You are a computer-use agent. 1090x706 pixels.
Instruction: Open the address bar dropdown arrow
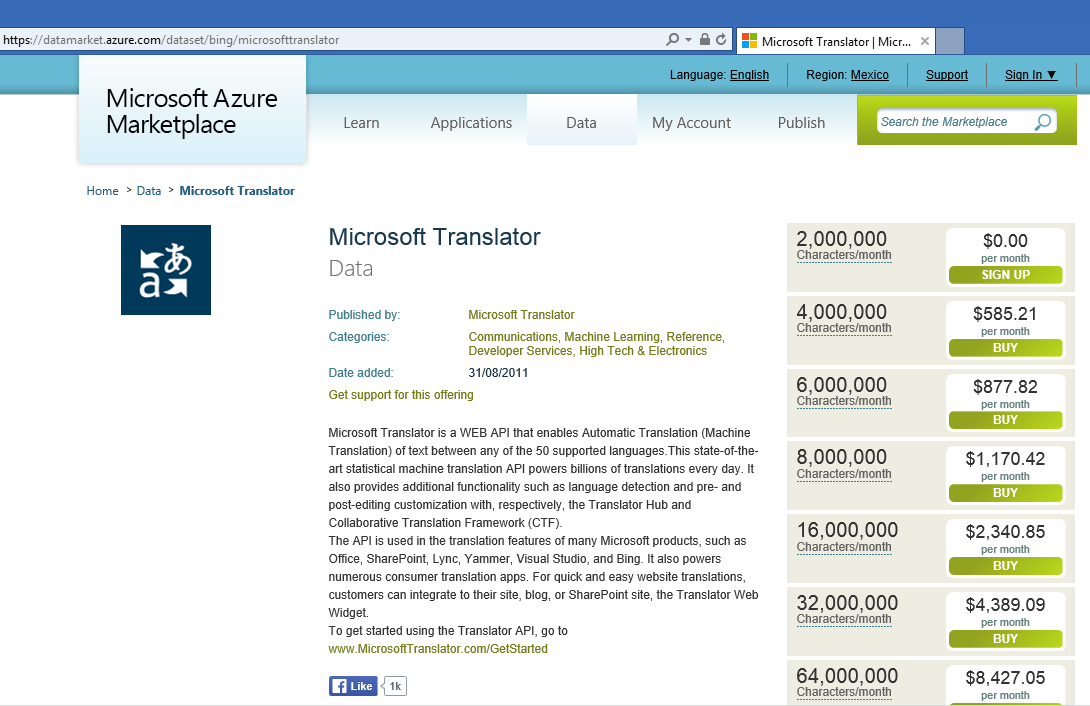pos(688,40)
